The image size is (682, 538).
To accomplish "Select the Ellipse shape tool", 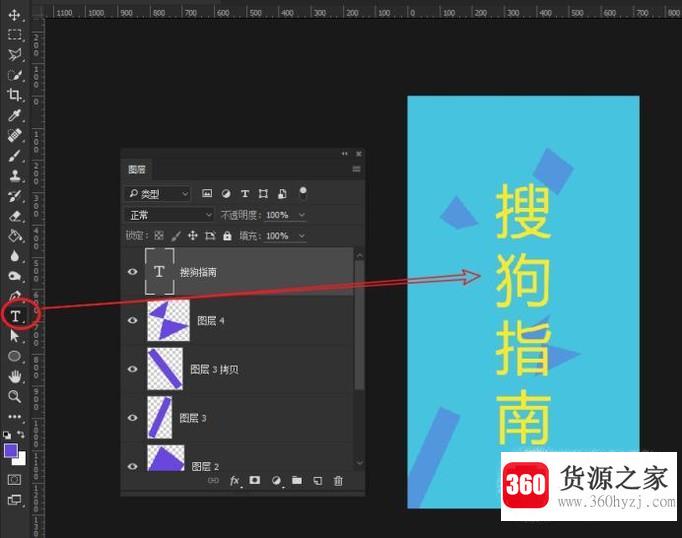I will coord(14,356).
